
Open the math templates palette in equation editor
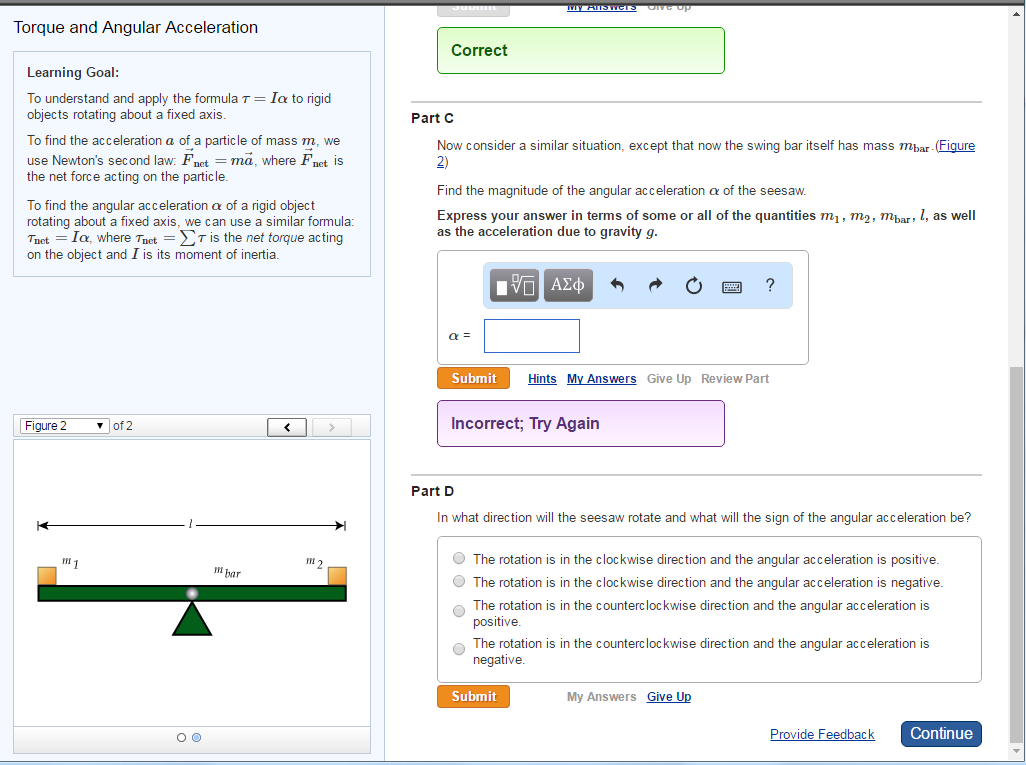click(512, 285)
